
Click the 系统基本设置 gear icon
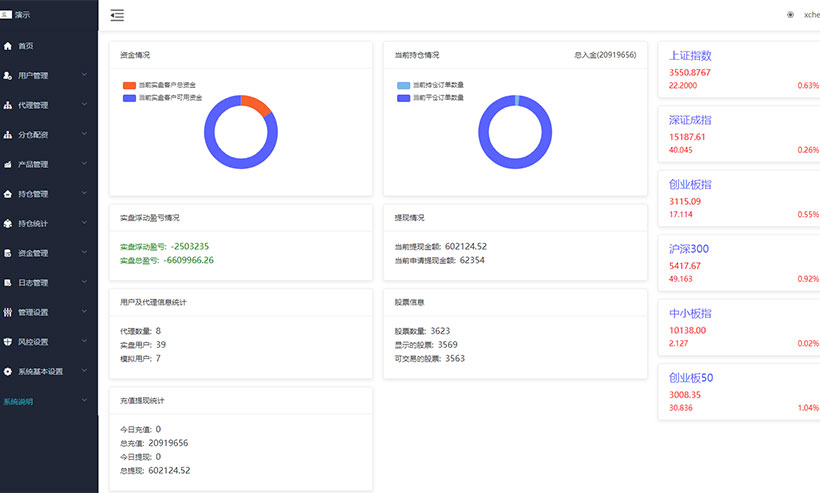(x=8, y=371)
